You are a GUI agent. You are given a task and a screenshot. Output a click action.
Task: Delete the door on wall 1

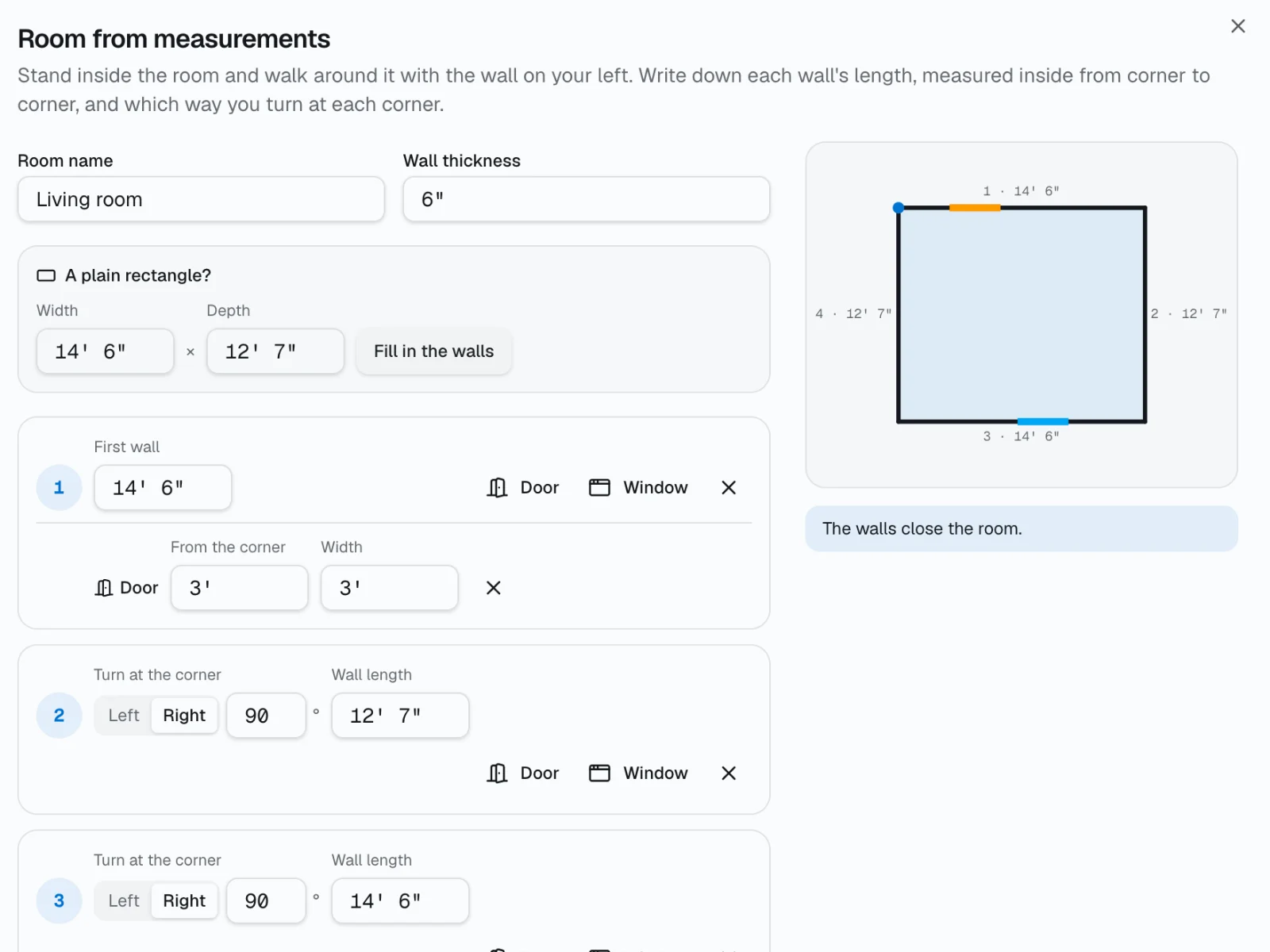coord(493,588)
